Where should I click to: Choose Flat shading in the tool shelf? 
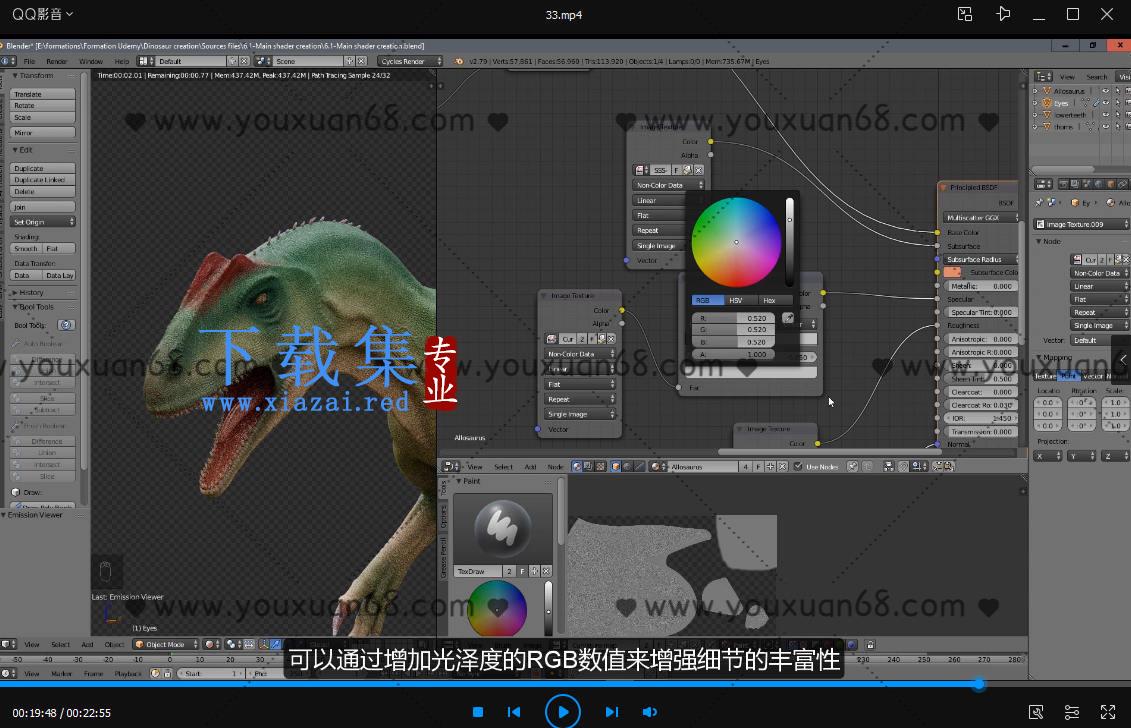click(x=58, y=249)
